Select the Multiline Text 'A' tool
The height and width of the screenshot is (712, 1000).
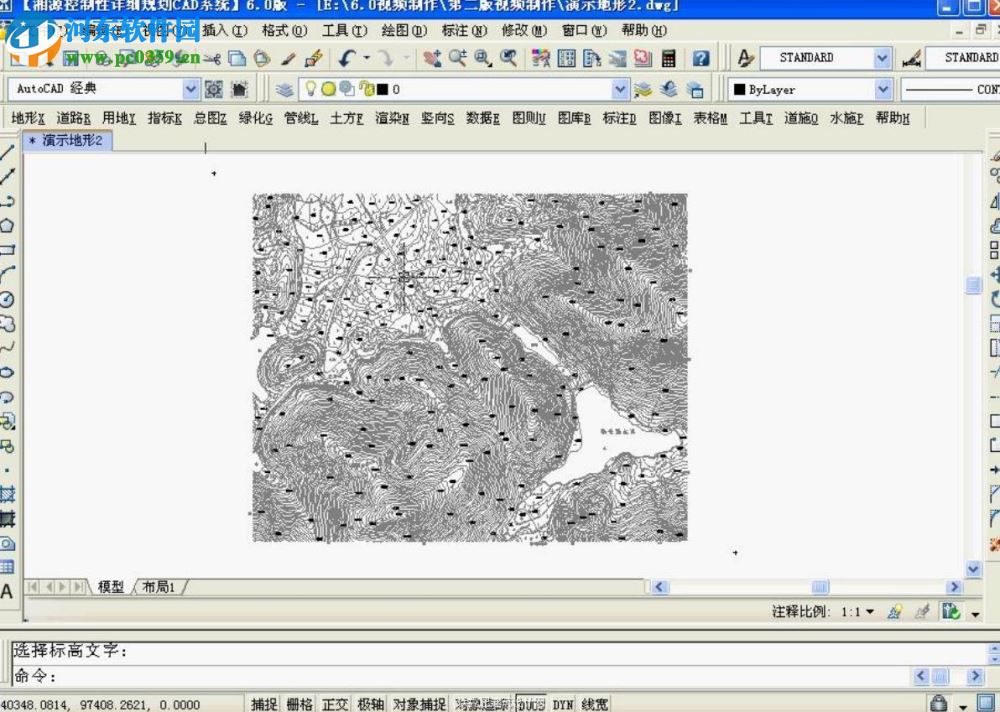[x=7, y=591]
